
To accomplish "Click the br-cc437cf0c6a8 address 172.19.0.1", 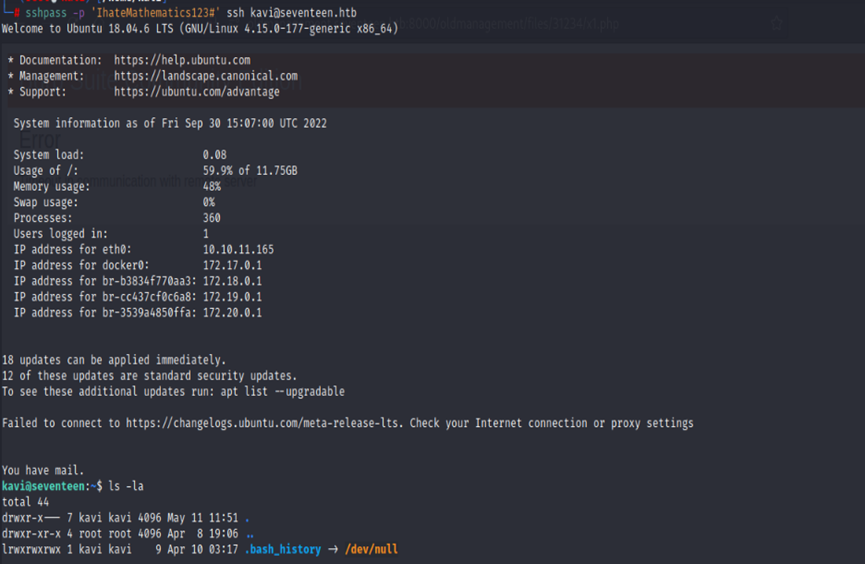I will coord(231,297).
